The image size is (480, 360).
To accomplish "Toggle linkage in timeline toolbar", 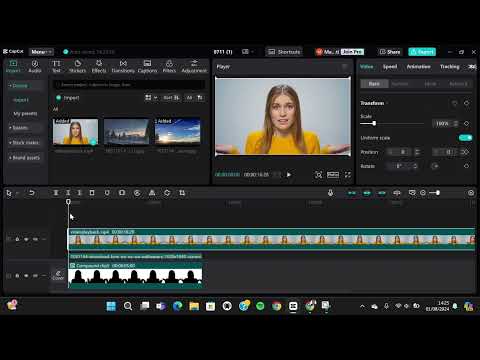I will point(382,193).
